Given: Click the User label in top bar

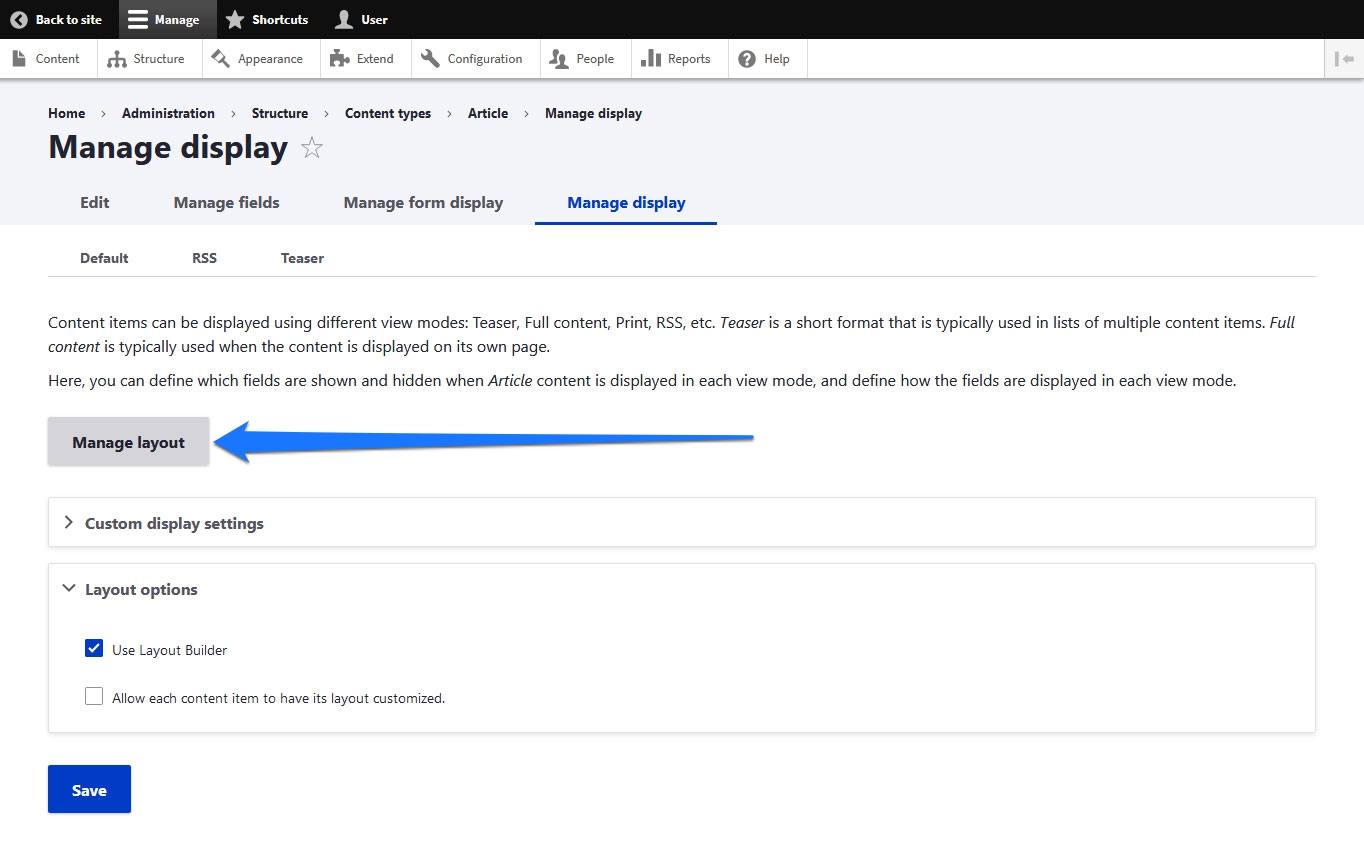Looking at the screenshot, I should click(x=374, y=19).
